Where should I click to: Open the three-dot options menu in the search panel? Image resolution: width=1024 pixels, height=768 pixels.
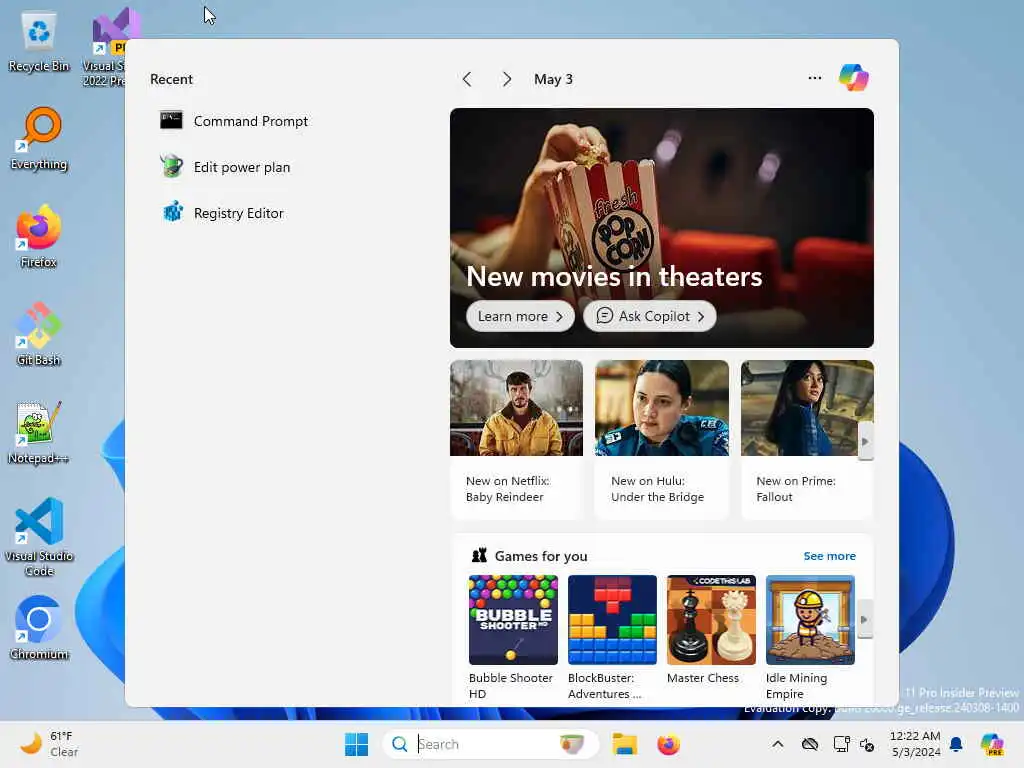click(x=814, y=78)
